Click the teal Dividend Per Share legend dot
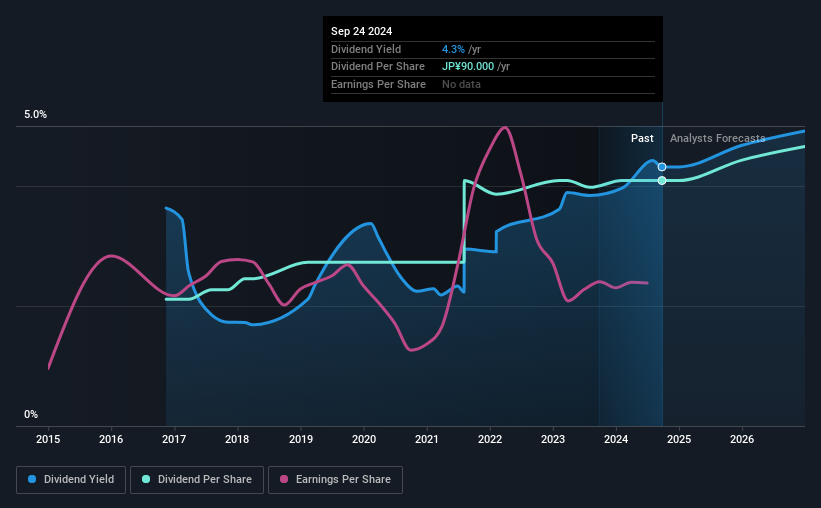 click(146, 479)
